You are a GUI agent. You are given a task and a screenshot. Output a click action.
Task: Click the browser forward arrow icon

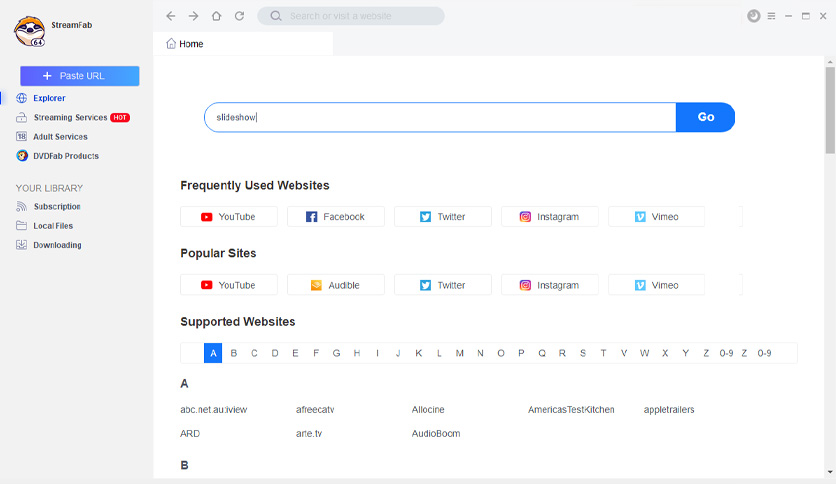click(x=194, y=16)
